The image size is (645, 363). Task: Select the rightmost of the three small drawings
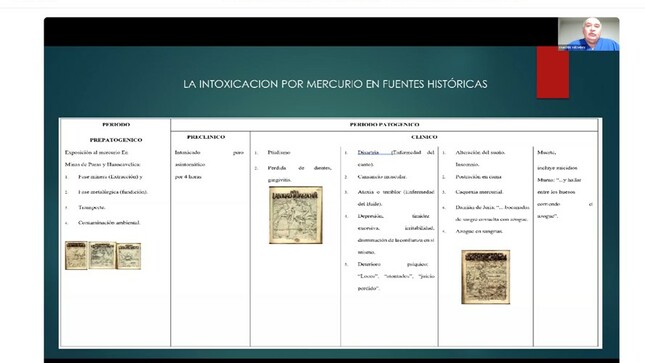point(129,256)
